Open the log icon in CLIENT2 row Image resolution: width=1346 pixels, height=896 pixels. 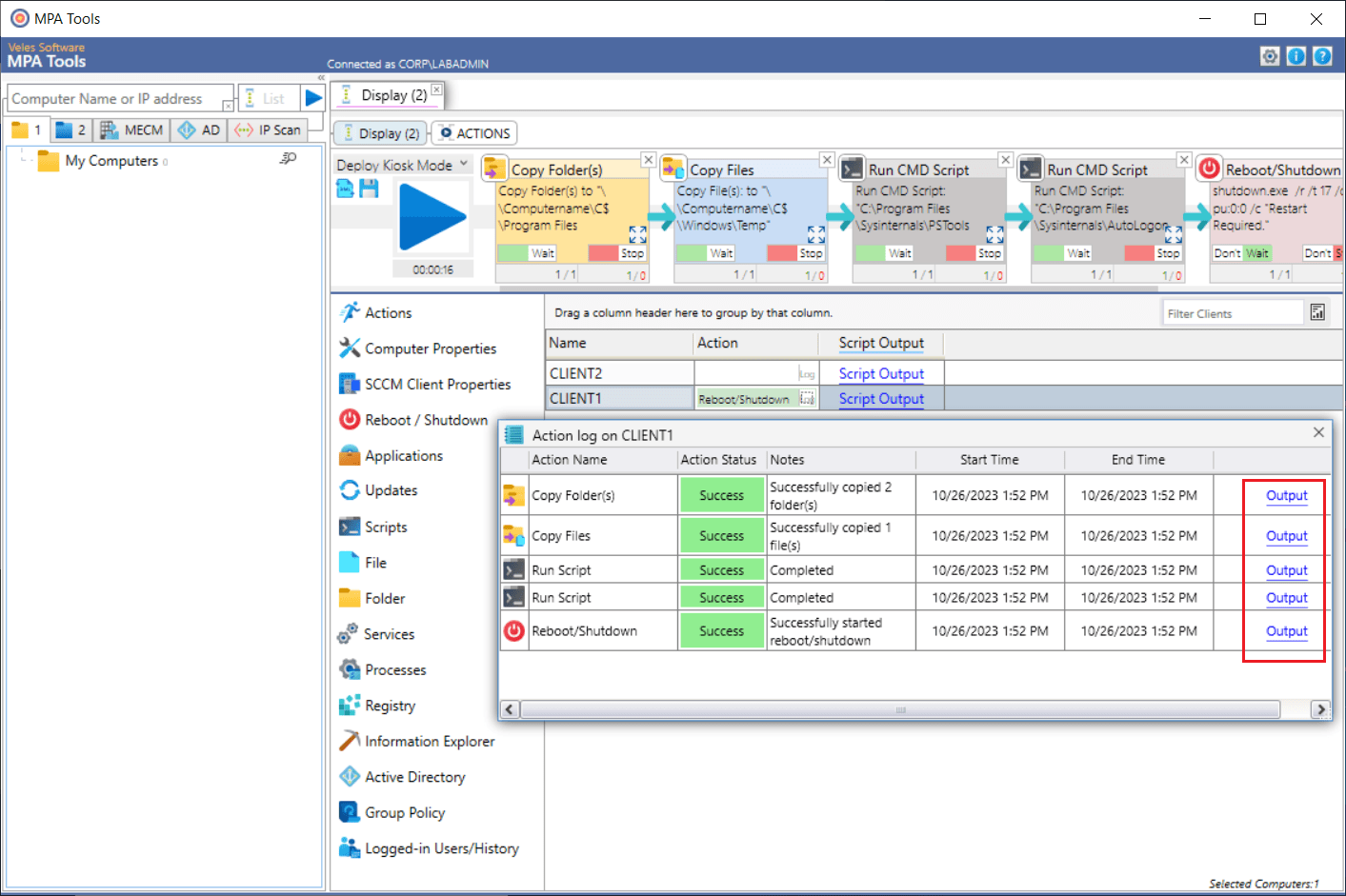point(807,374)
